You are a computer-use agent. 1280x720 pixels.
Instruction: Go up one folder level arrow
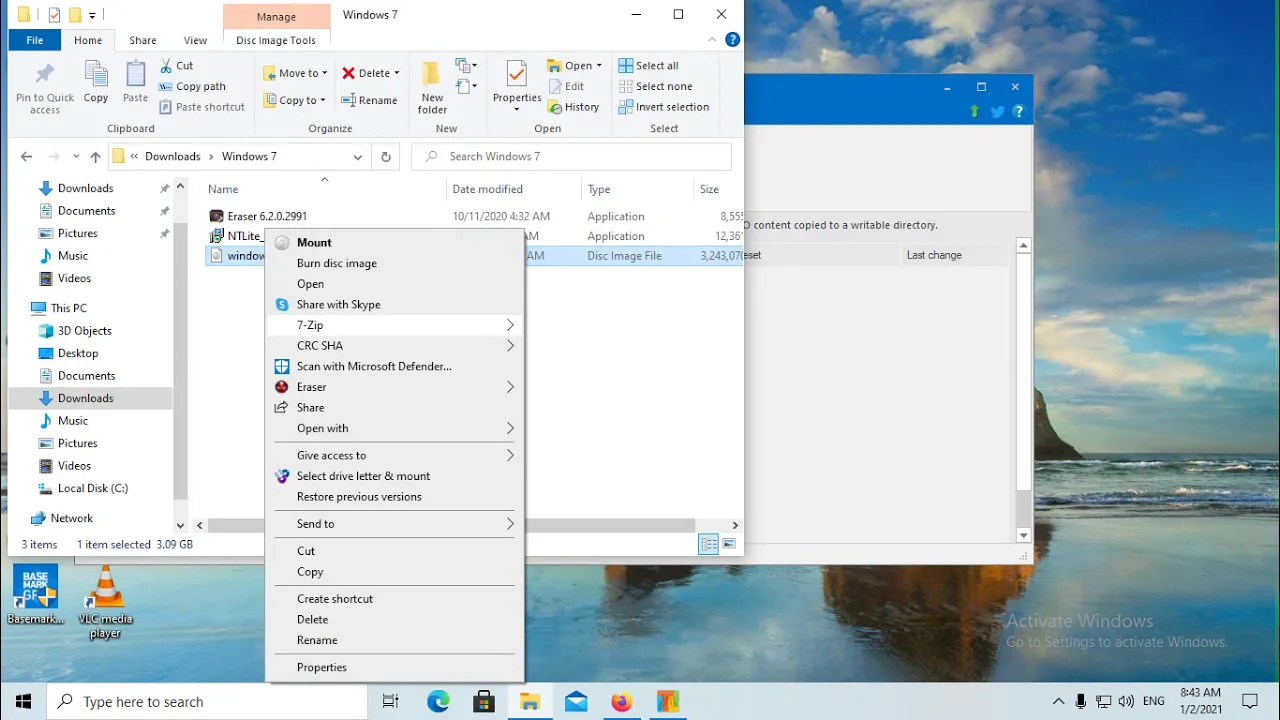pos(95,157)
